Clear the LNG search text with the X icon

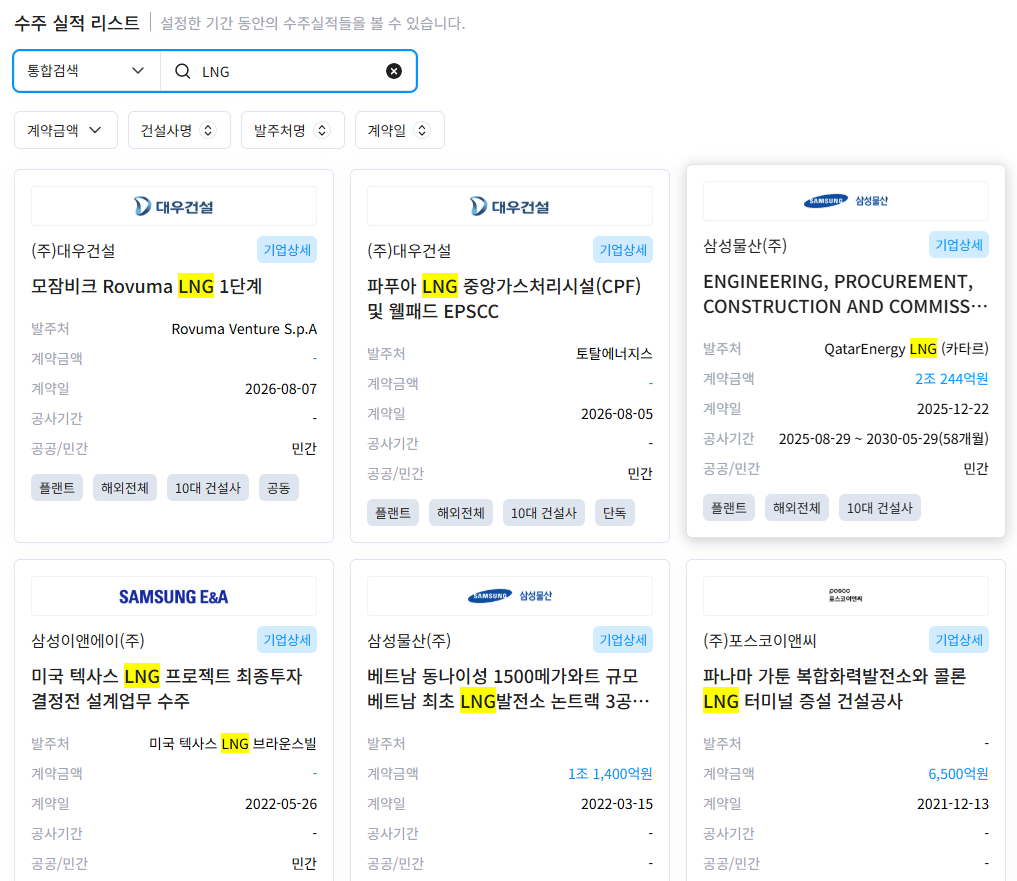tap(394, 71)
